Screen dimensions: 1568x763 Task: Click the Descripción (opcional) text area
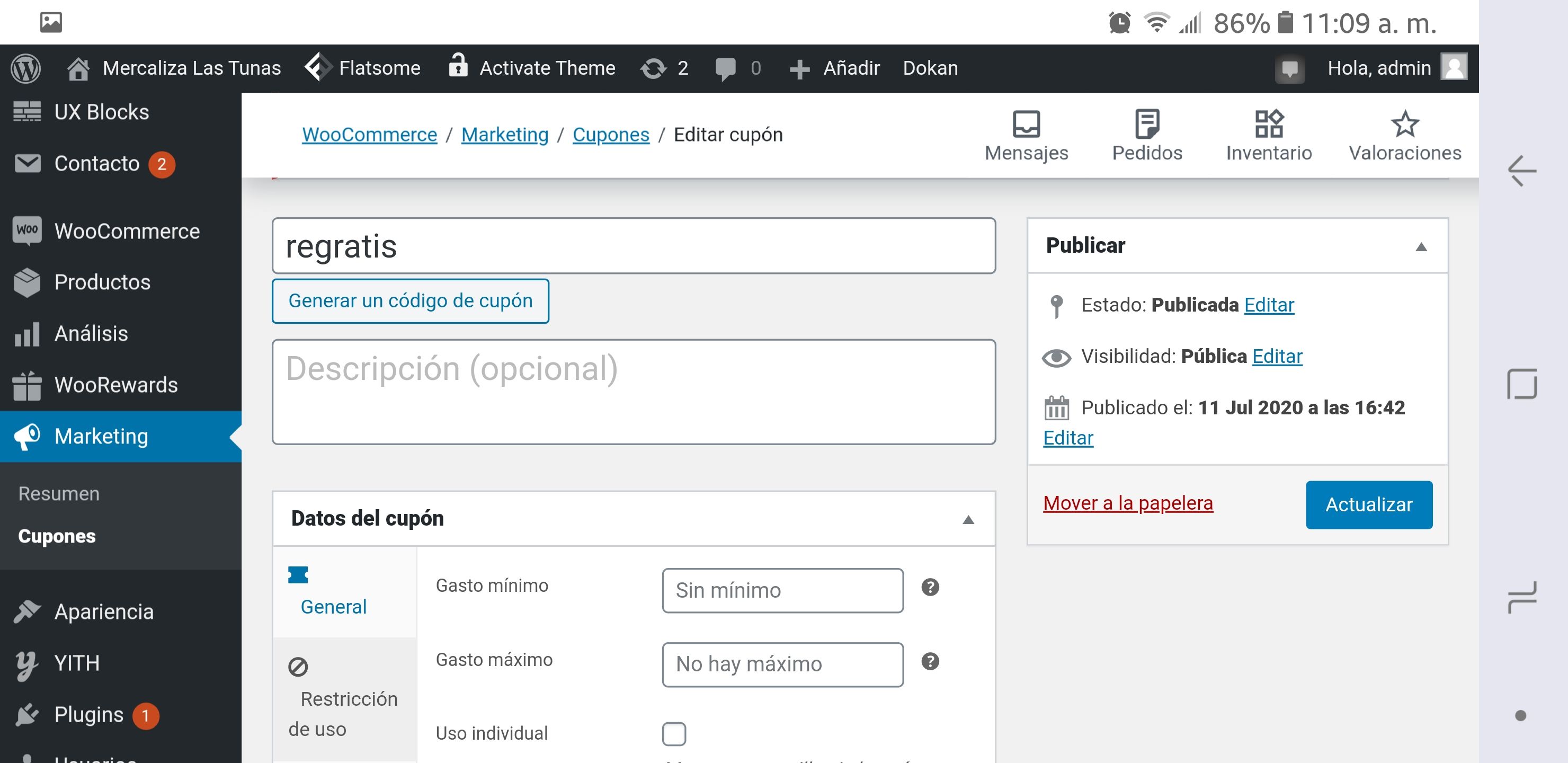coord(634,392)
